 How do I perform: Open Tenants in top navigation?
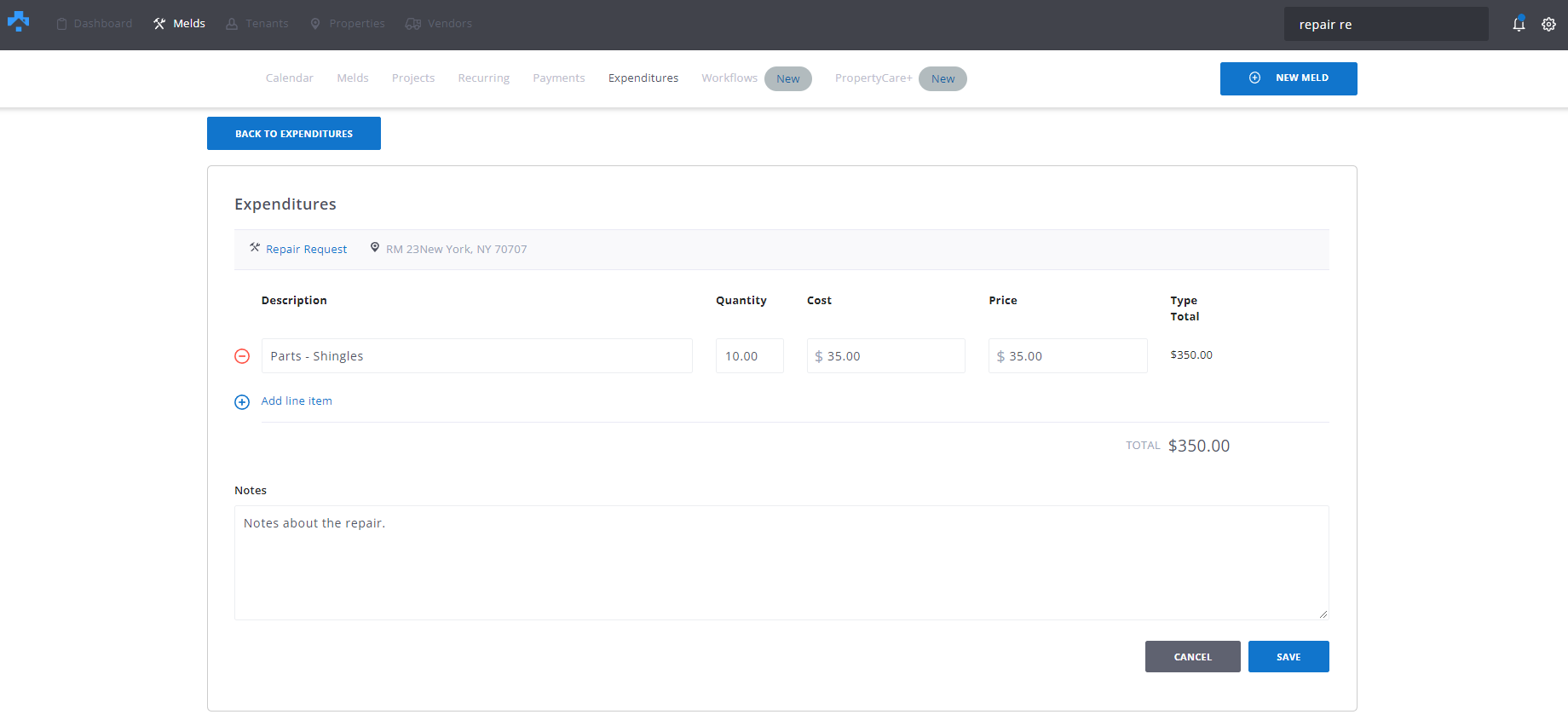coord(267,24)
